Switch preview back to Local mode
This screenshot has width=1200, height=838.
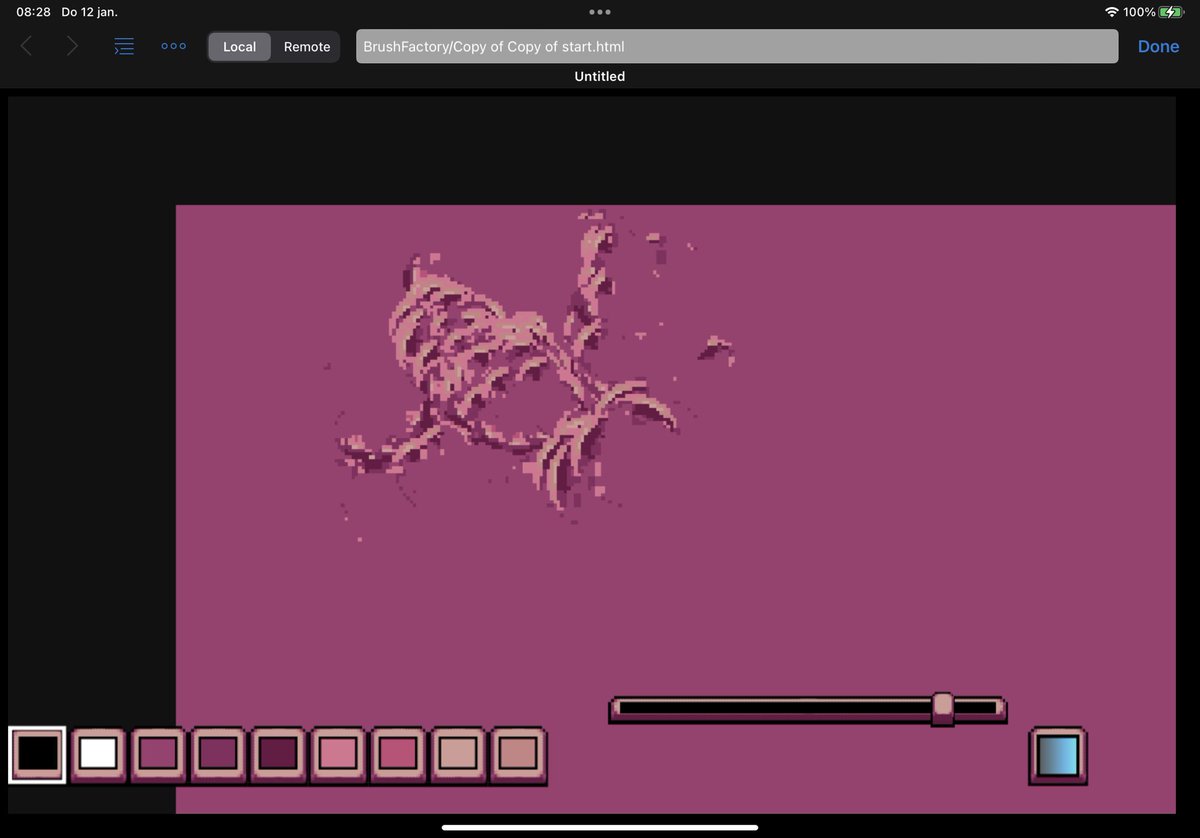(239, 46)
